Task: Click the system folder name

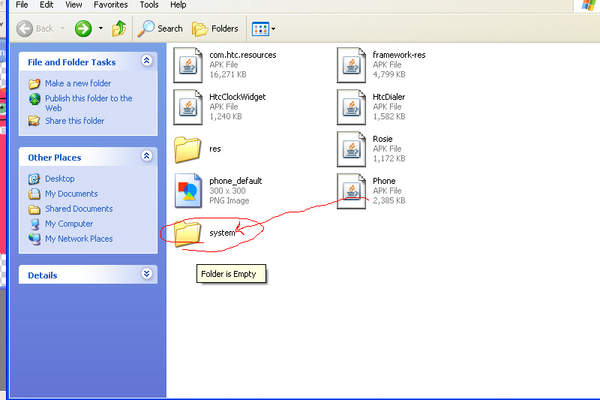Action: [222, 233]
